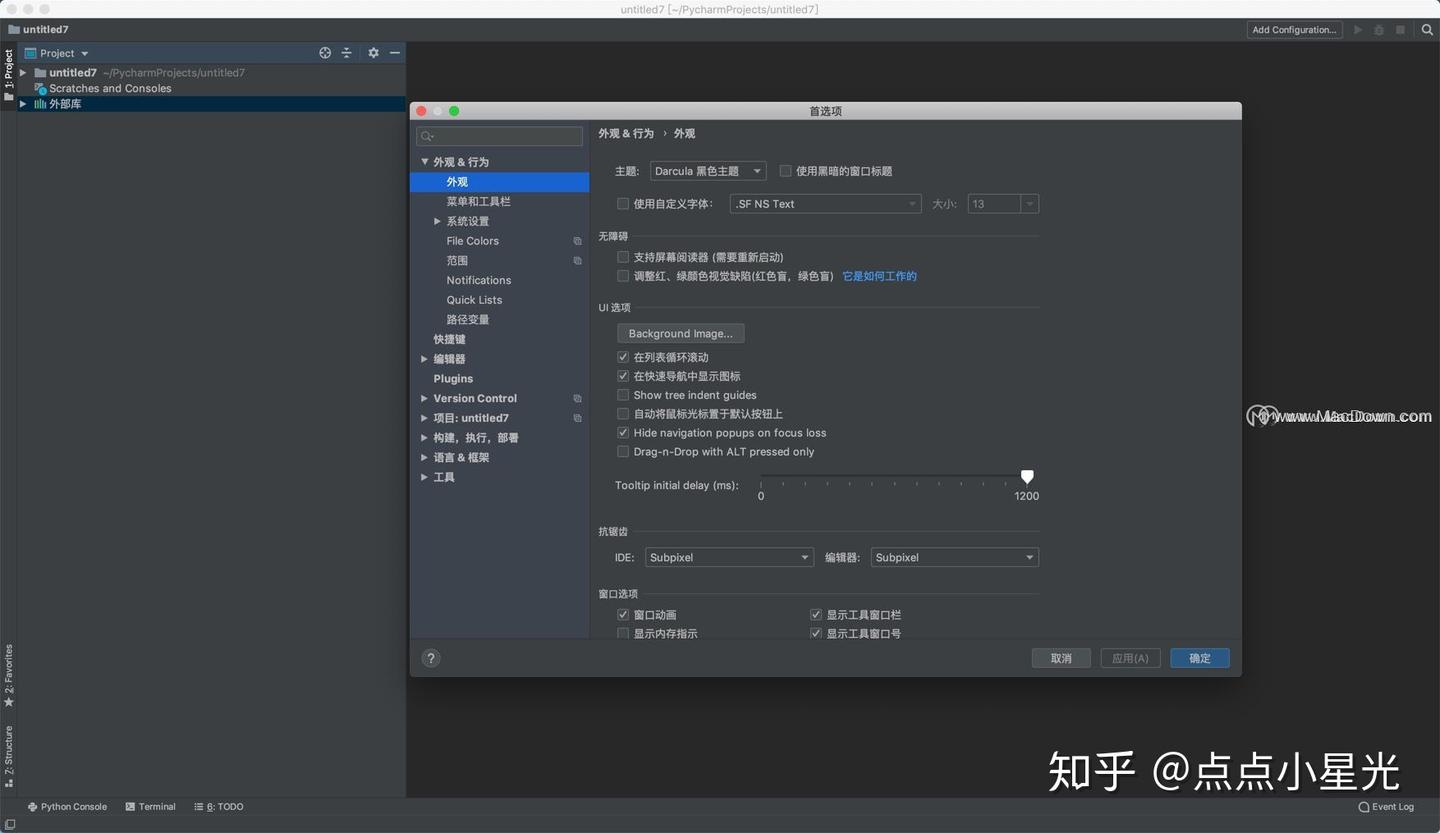1440x833 pixels.
Task: Open 它是如何工作的 link
Action: click(x=879, y=276)
